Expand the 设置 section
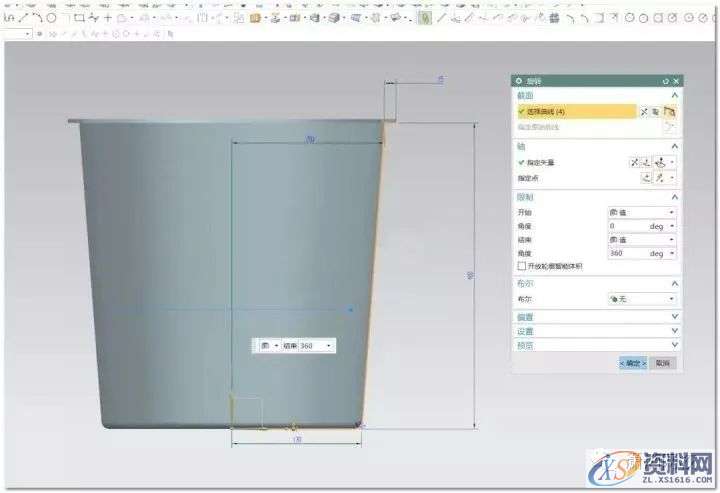Image resolution: width=720 pixels, height=493 pixels. pos(675,331)
